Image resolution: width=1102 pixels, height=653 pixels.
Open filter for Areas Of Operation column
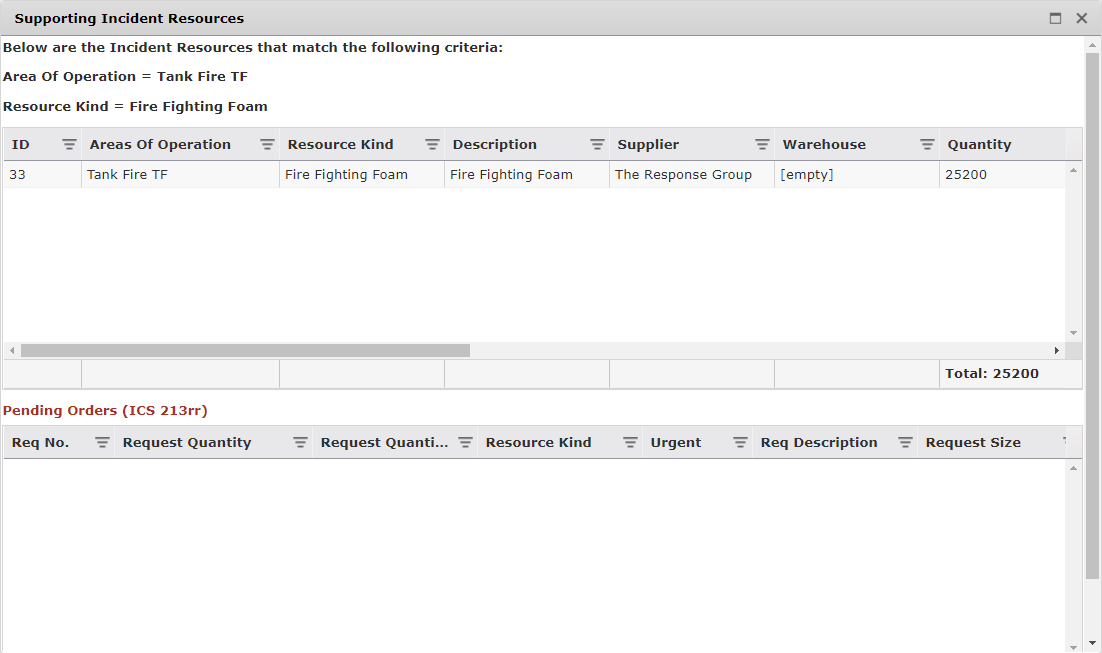(267, 144)
